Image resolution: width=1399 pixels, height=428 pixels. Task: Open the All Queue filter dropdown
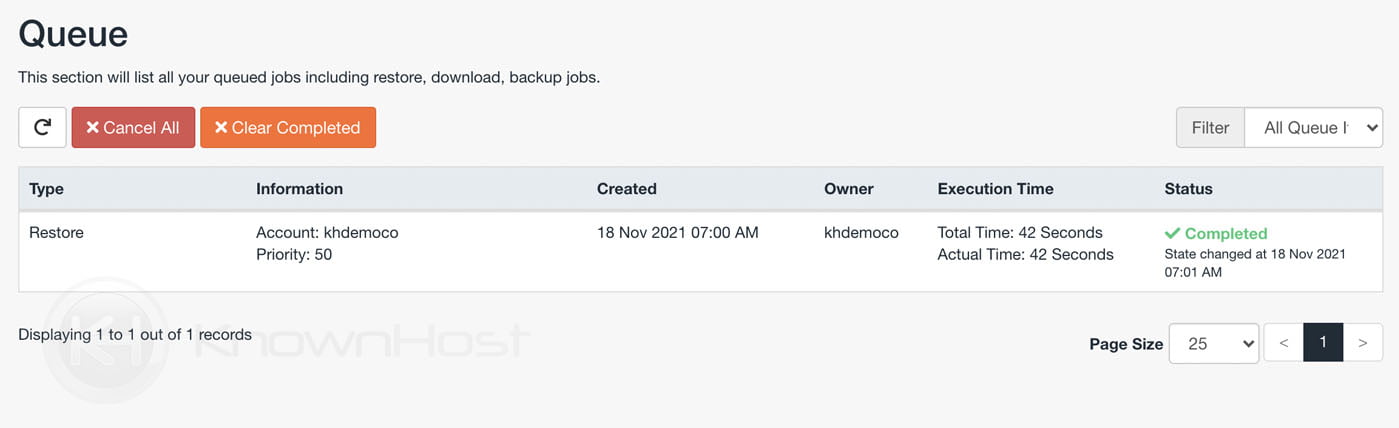coord(1313,127)
